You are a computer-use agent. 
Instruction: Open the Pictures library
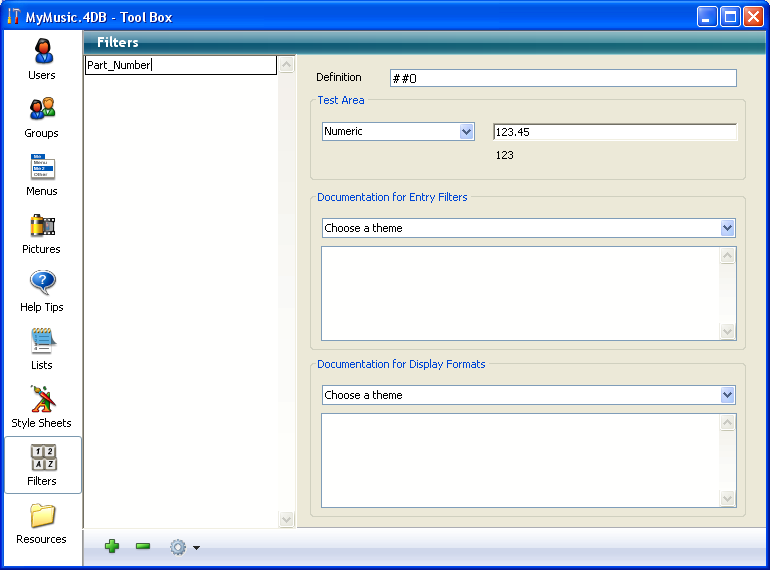click(x=41, y=232)
